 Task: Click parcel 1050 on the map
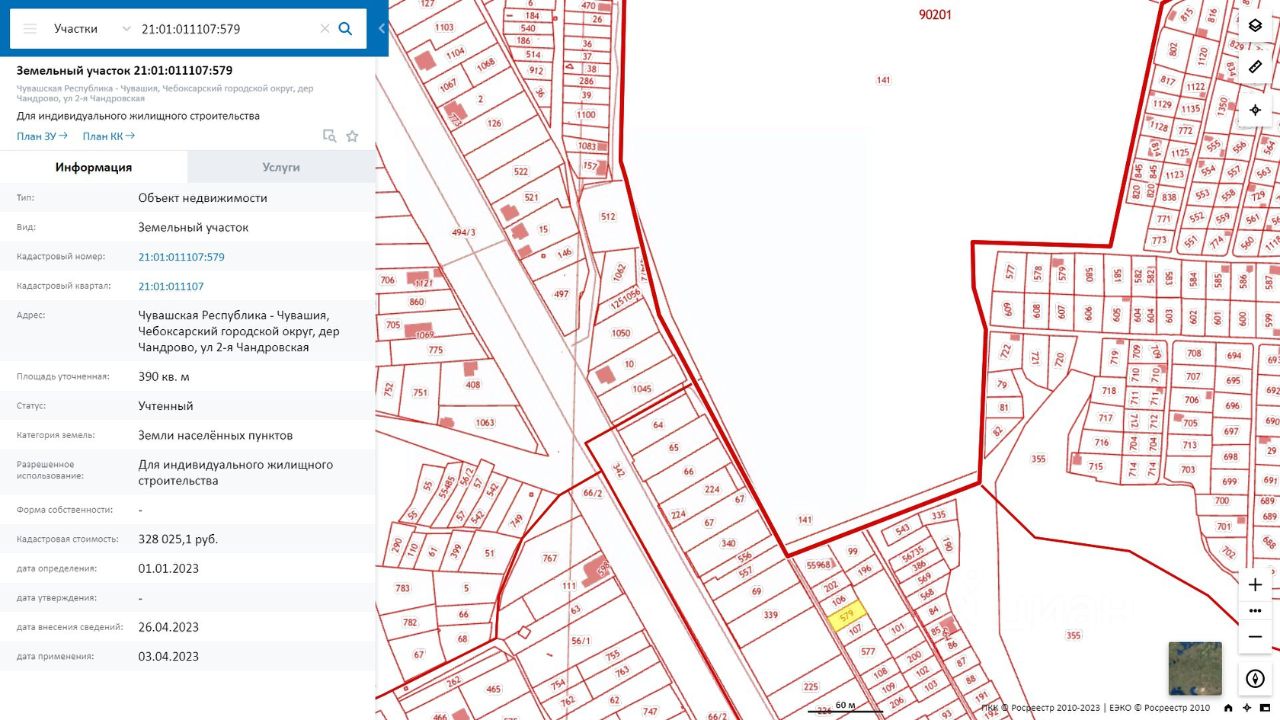pos(621,333)
